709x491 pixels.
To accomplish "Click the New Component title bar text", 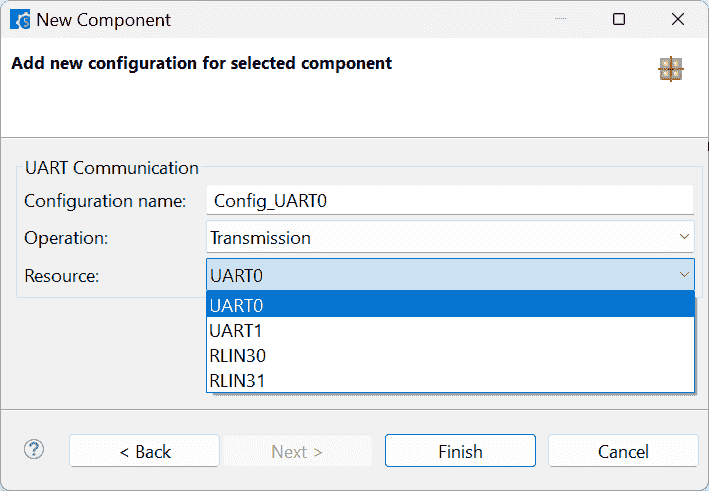I will tap(104, 20).
